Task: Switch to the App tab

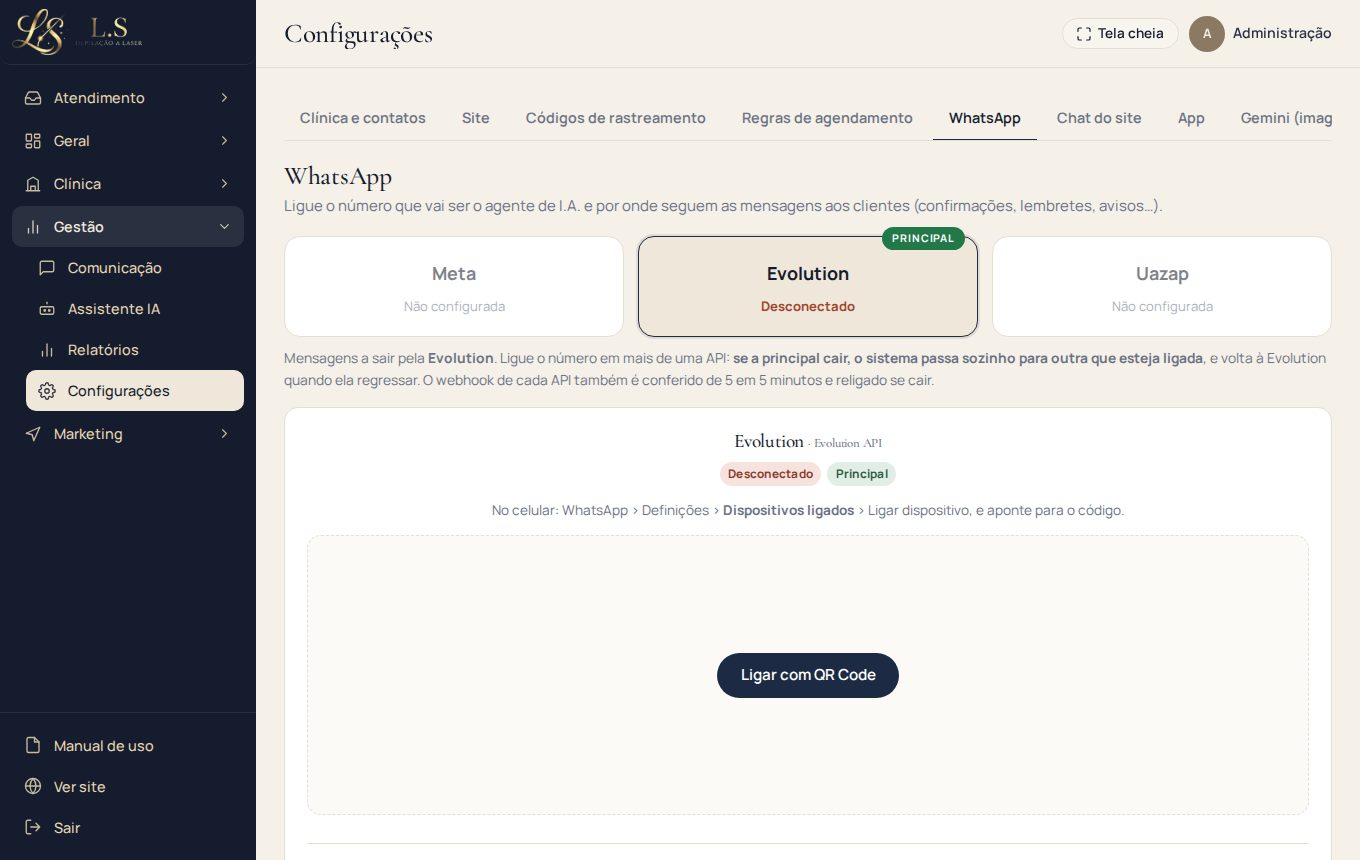Action: (x=1191, y=118)
